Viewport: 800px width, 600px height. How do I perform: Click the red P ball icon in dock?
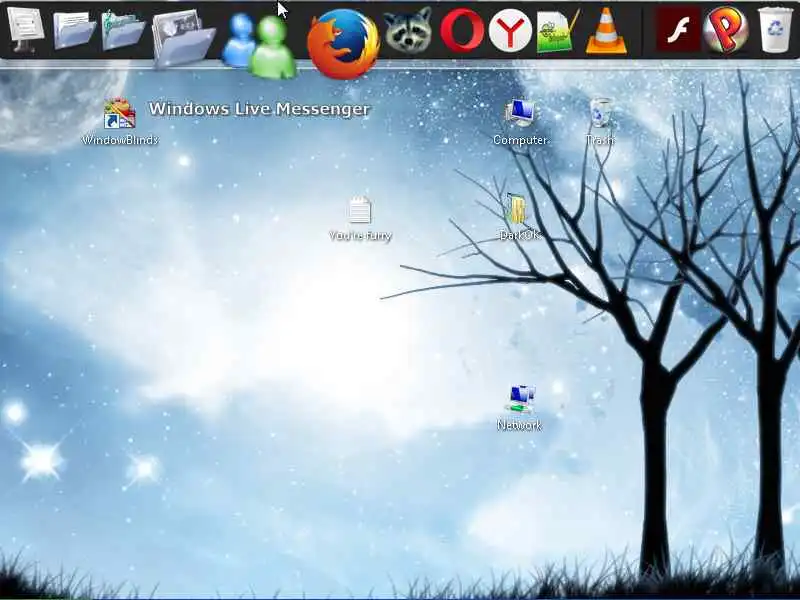coord(726,30)
